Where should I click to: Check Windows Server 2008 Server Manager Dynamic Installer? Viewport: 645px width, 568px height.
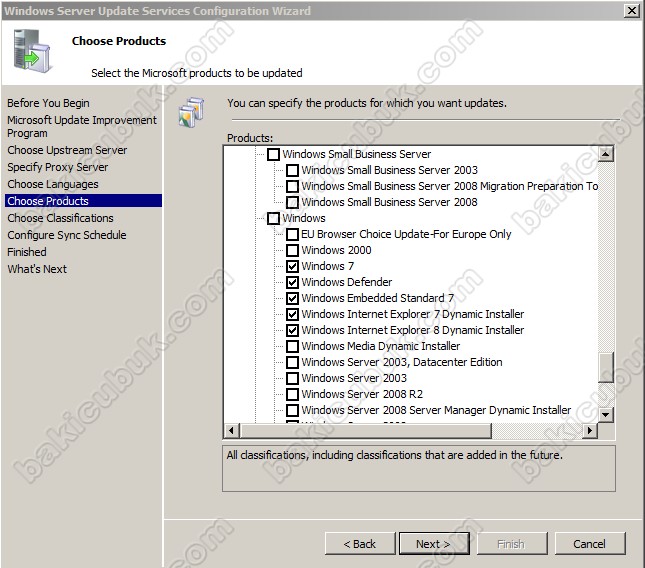pos(292,410)
